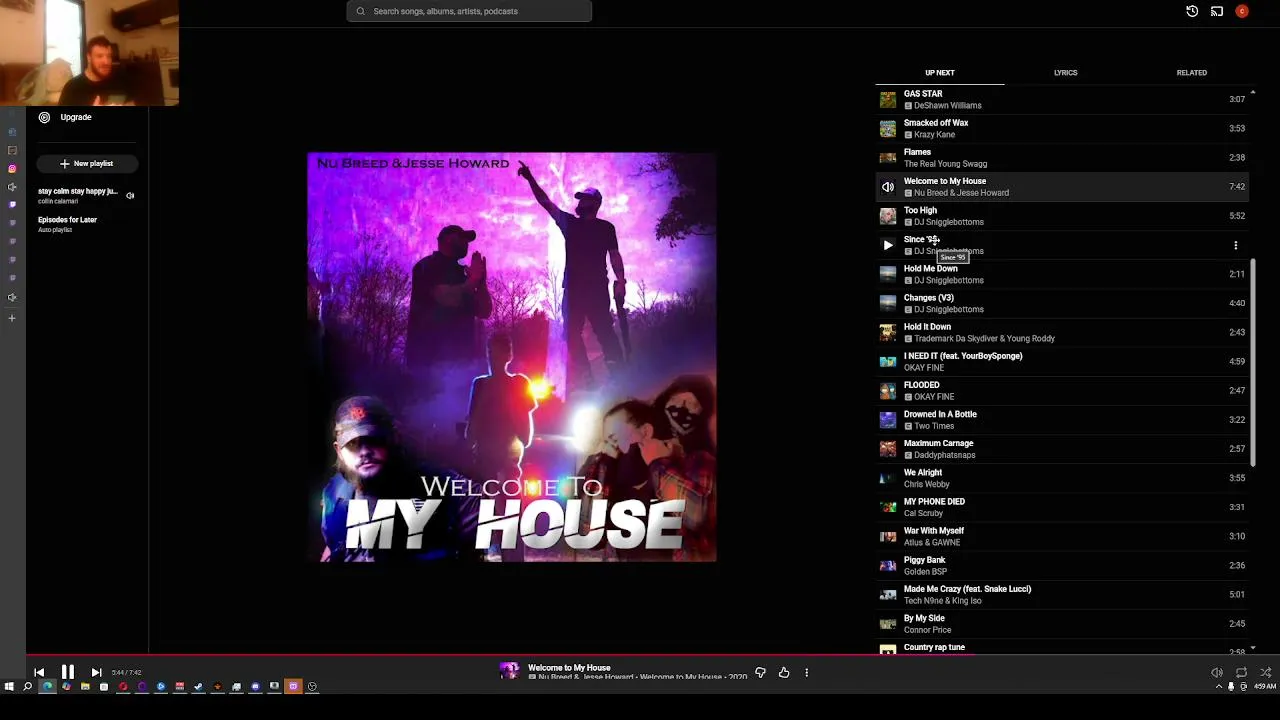Click the queue list scrollbar

tap(1253, 363)
